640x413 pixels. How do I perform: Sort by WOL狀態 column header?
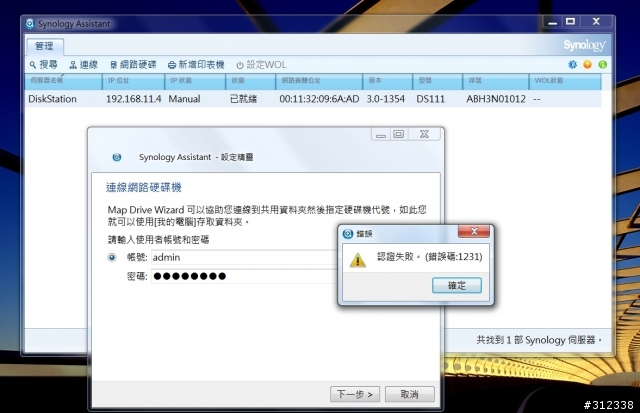[x=565, y=81]
